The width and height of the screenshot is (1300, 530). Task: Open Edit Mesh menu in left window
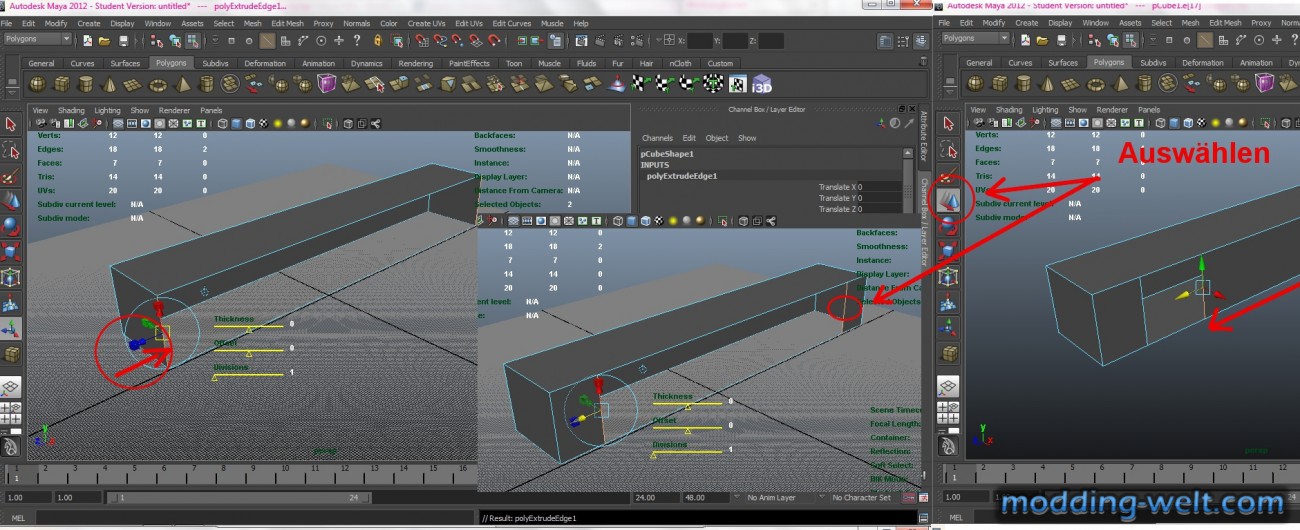click(x=287, y=23)
